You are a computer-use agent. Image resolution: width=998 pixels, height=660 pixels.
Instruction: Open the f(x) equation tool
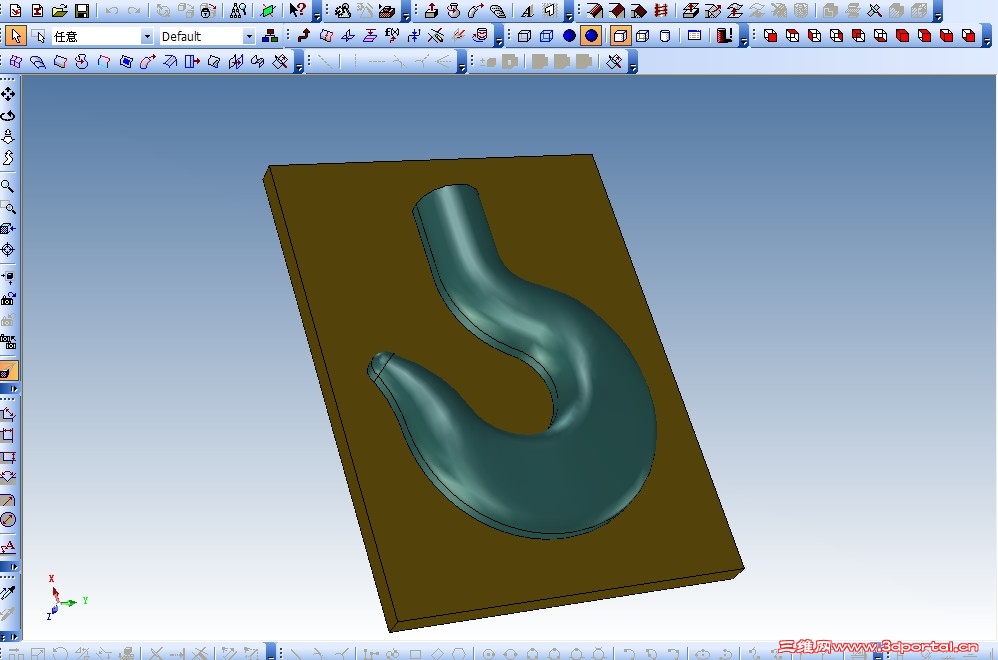coord(392,36)
